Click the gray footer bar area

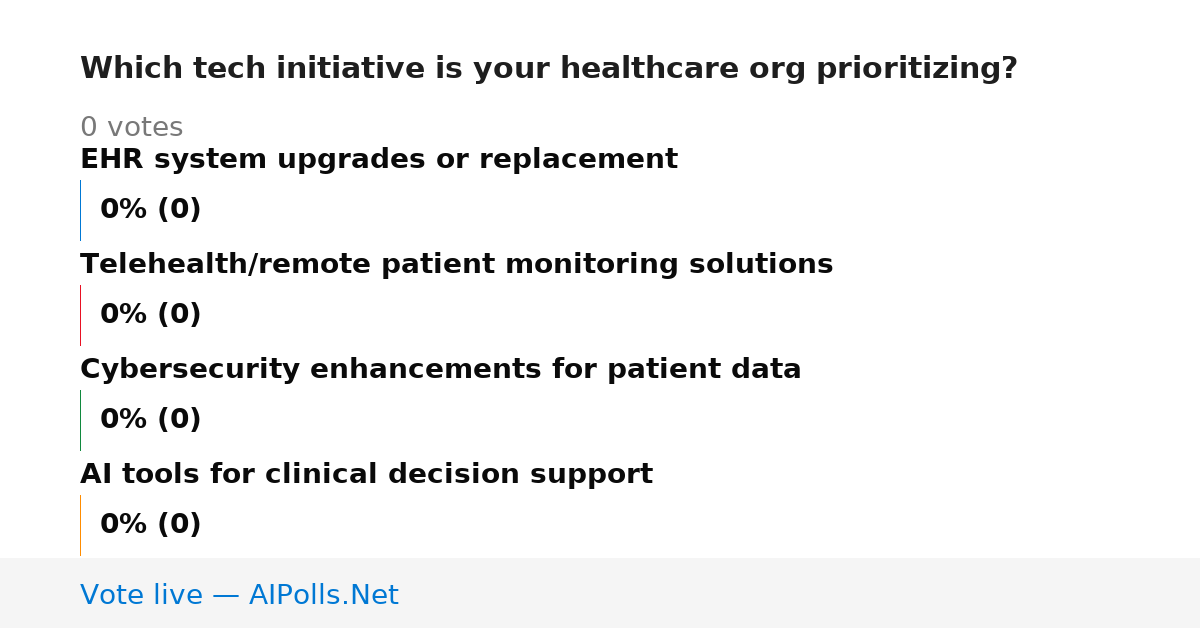click(600, 593)
